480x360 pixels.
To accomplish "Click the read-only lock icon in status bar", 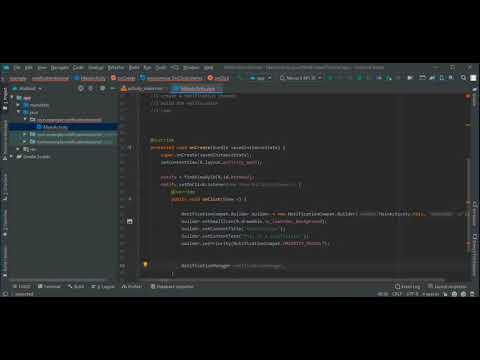I will [x=445, y=294].
